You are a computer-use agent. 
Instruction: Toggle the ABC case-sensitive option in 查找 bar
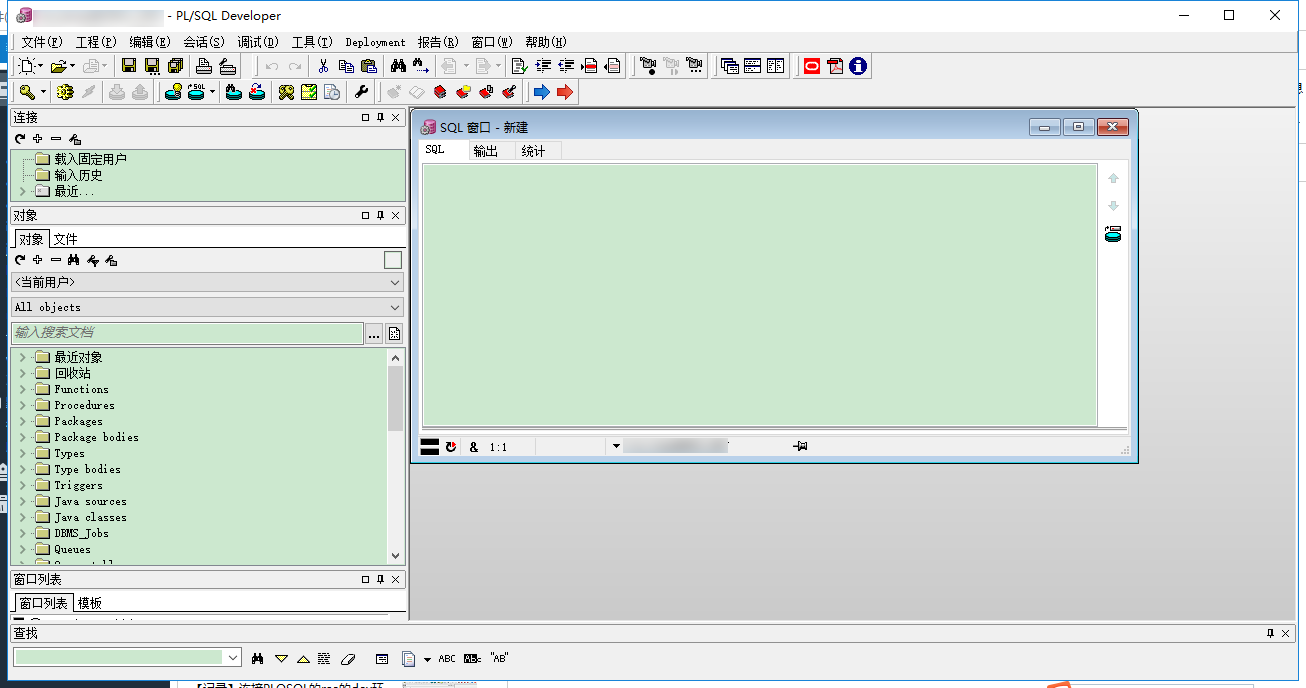(447, 658)
